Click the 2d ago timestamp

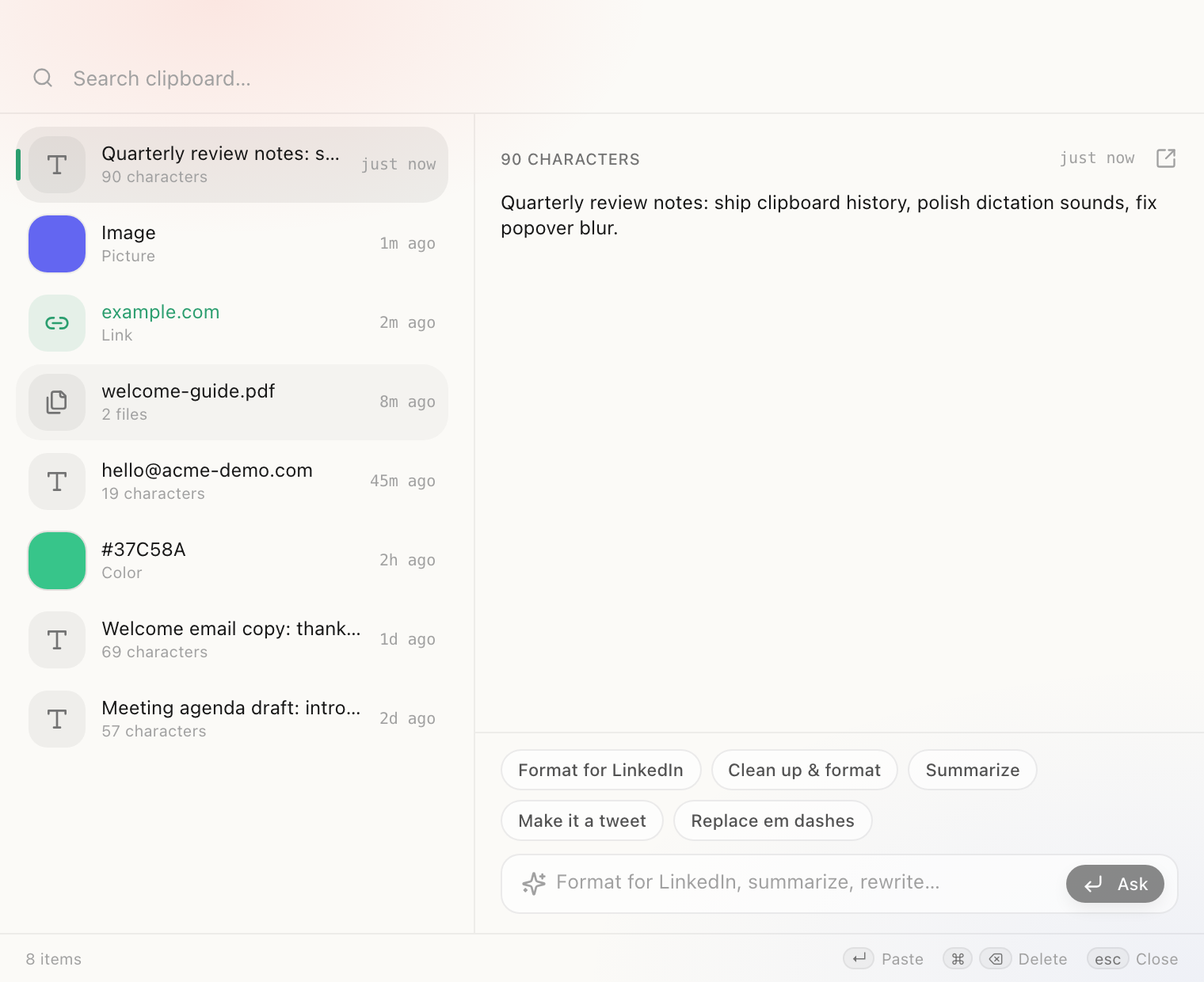(407, 718)
